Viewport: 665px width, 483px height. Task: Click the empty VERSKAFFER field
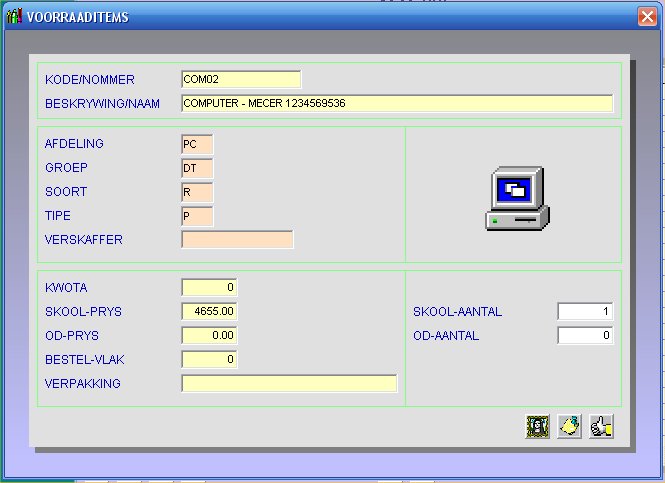(237, 240)
